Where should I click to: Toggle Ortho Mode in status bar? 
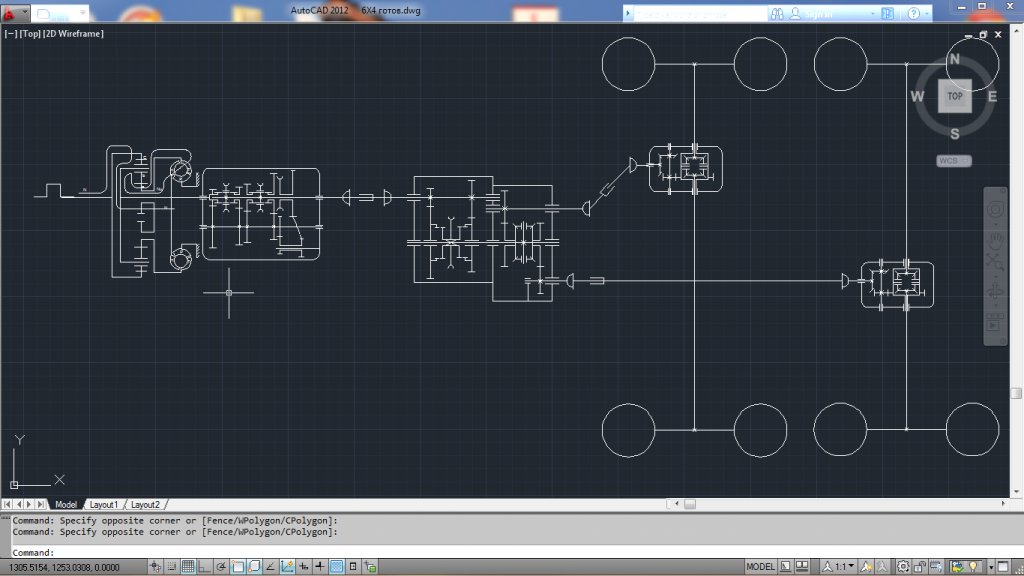click(204, 567)
